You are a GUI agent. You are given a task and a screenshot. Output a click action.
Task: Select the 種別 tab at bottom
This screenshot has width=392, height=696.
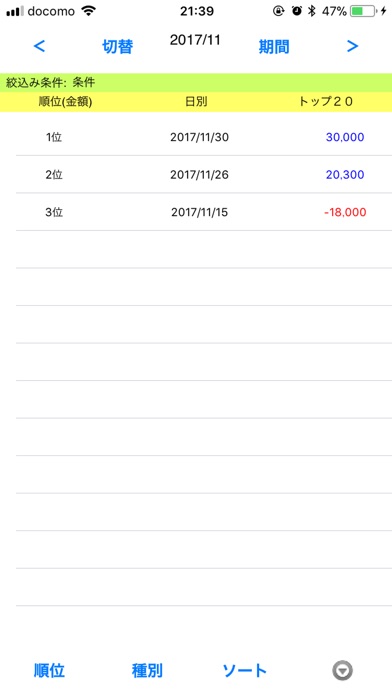147,670
